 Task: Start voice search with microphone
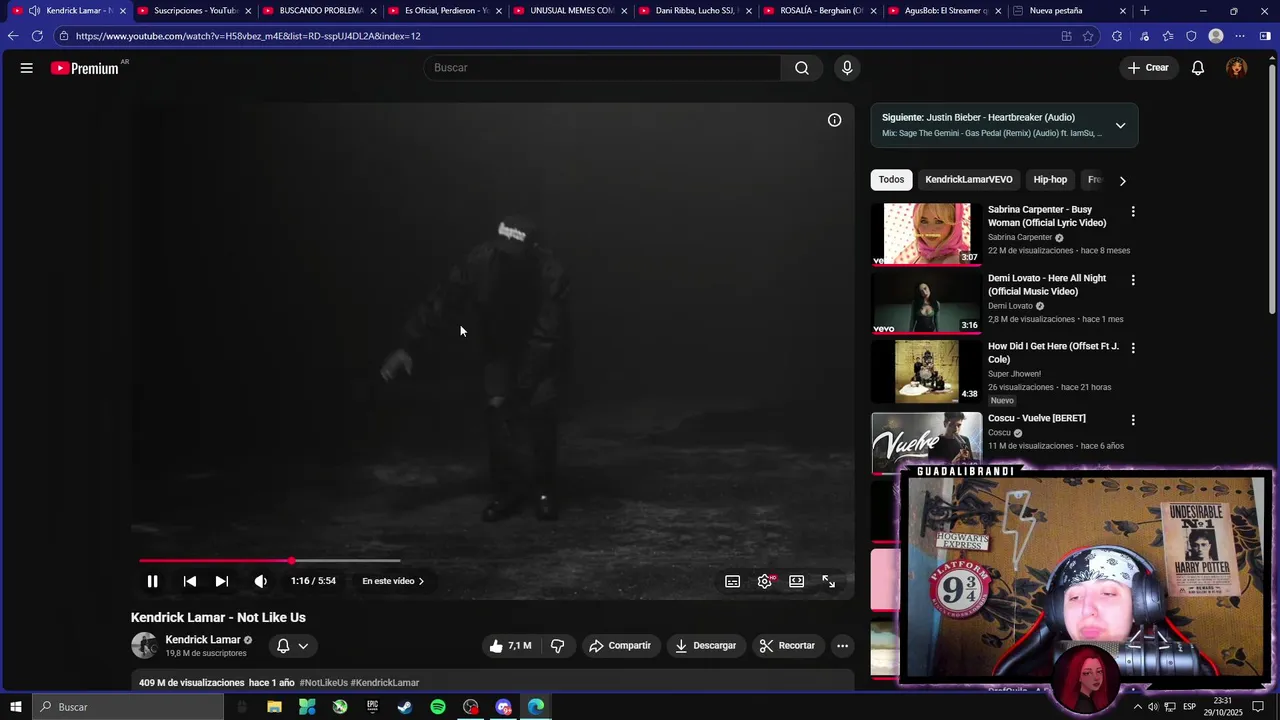pos(847,68)
